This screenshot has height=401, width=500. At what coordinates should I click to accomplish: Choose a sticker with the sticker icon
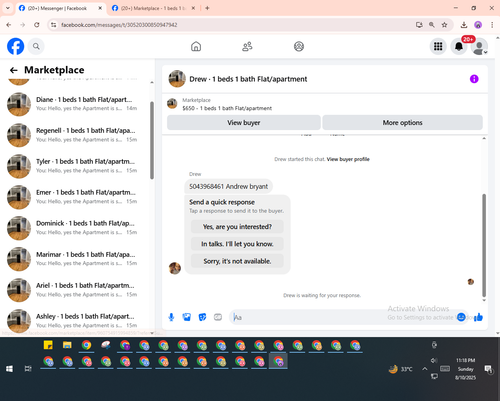202,317
